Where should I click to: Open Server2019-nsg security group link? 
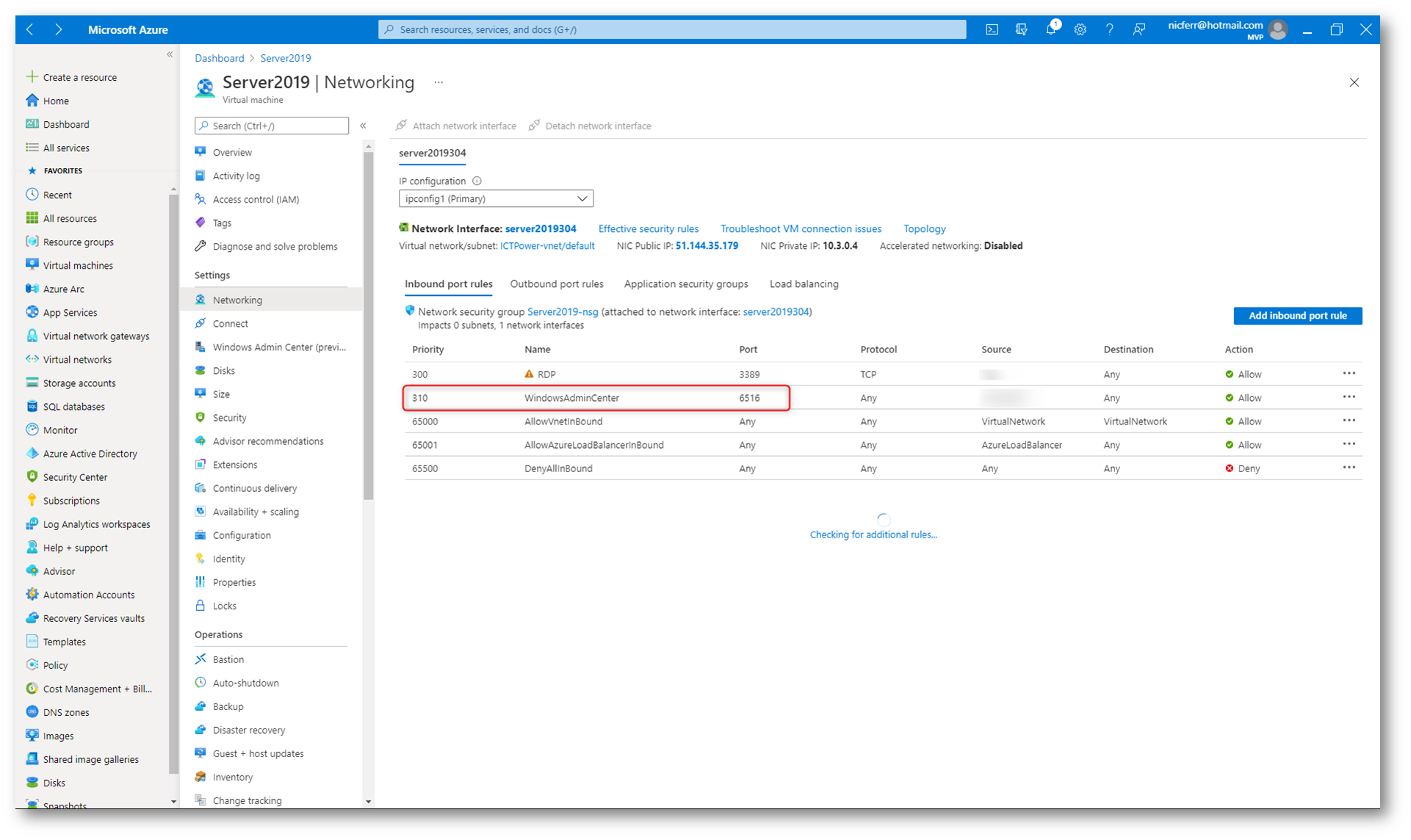pos(563,312)
